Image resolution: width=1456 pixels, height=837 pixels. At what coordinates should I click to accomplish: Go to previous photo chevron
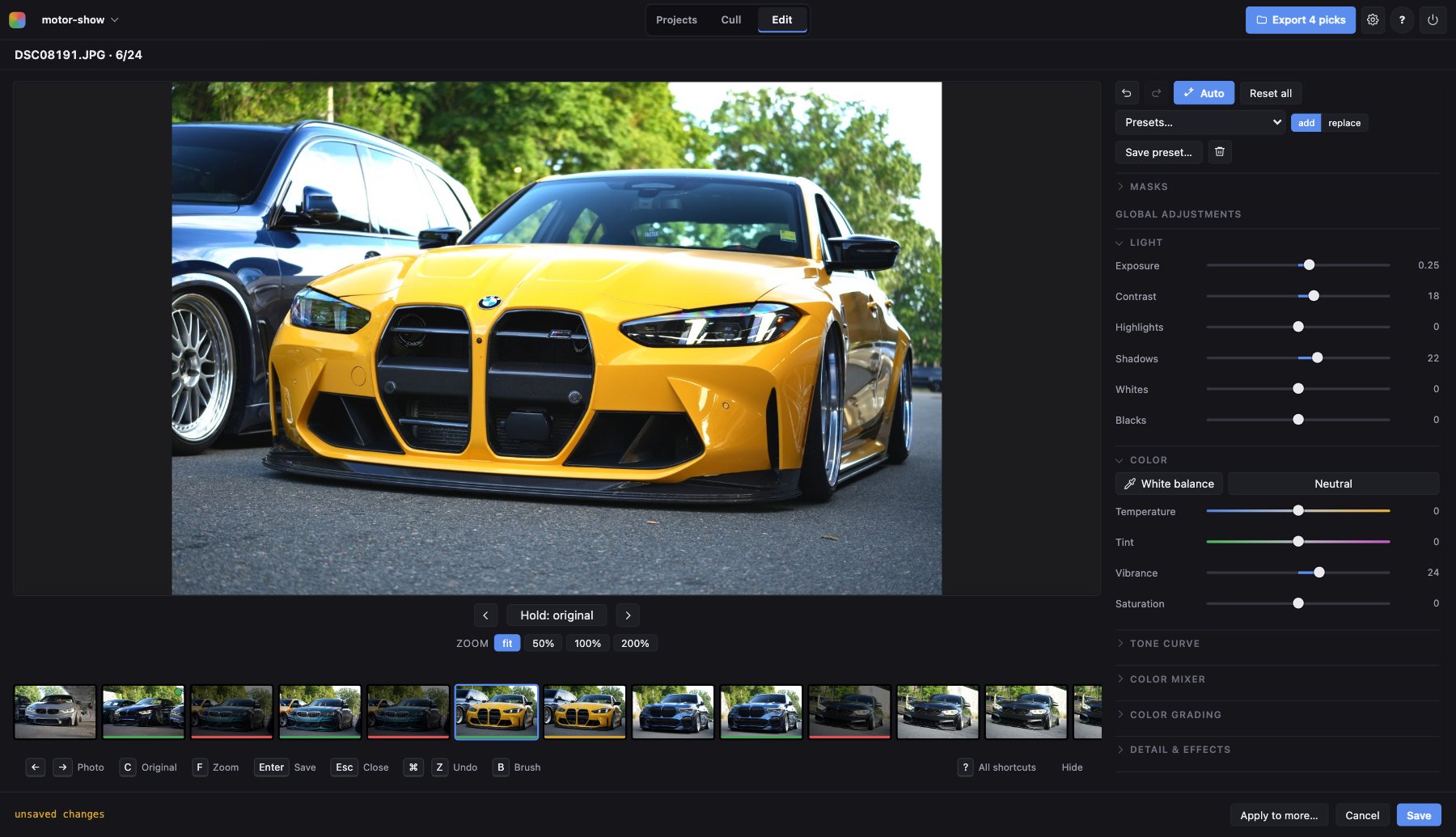coord(485,615)
